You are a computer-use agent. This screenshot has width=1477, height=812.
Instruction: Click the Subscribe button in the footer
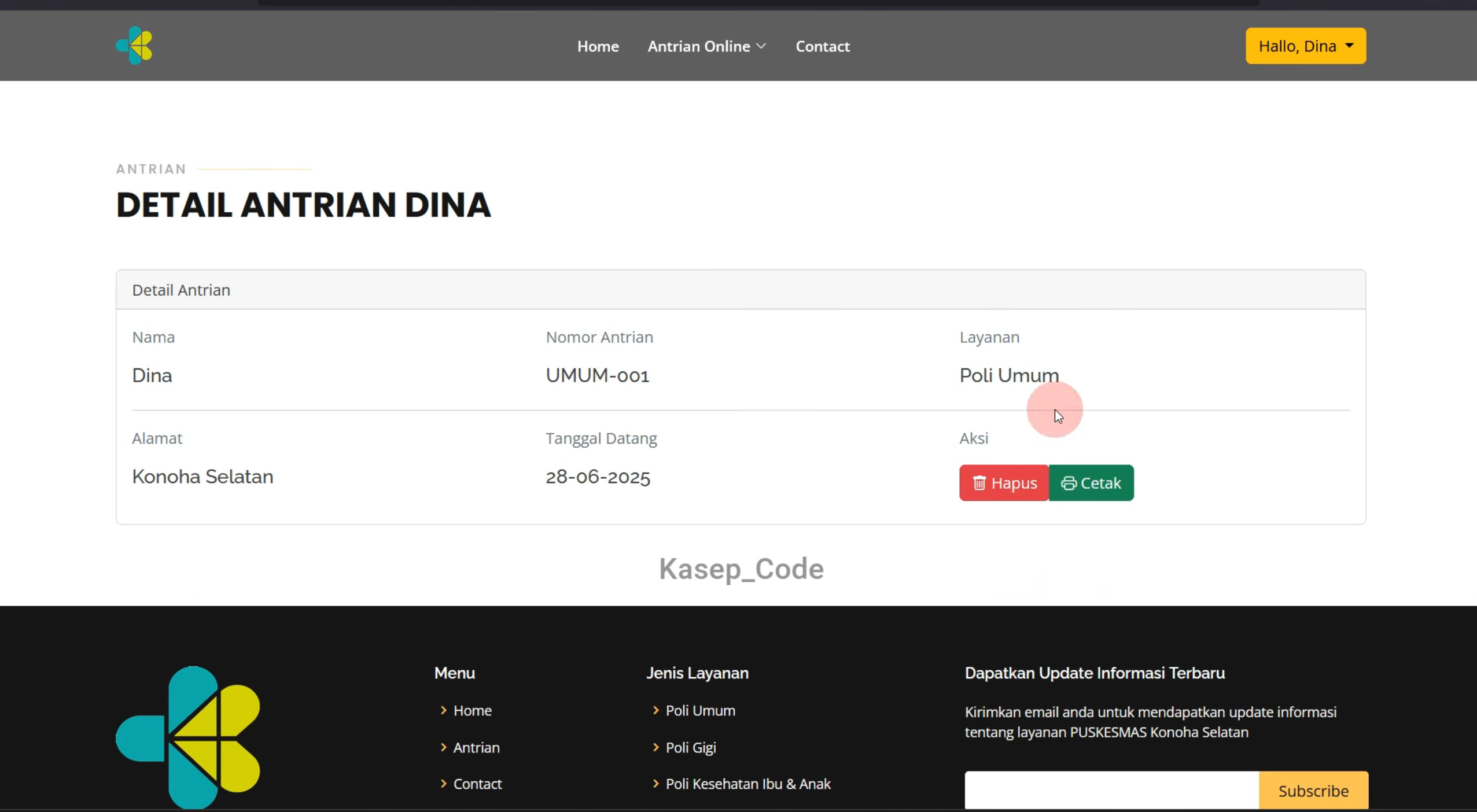pos(1313,790)
